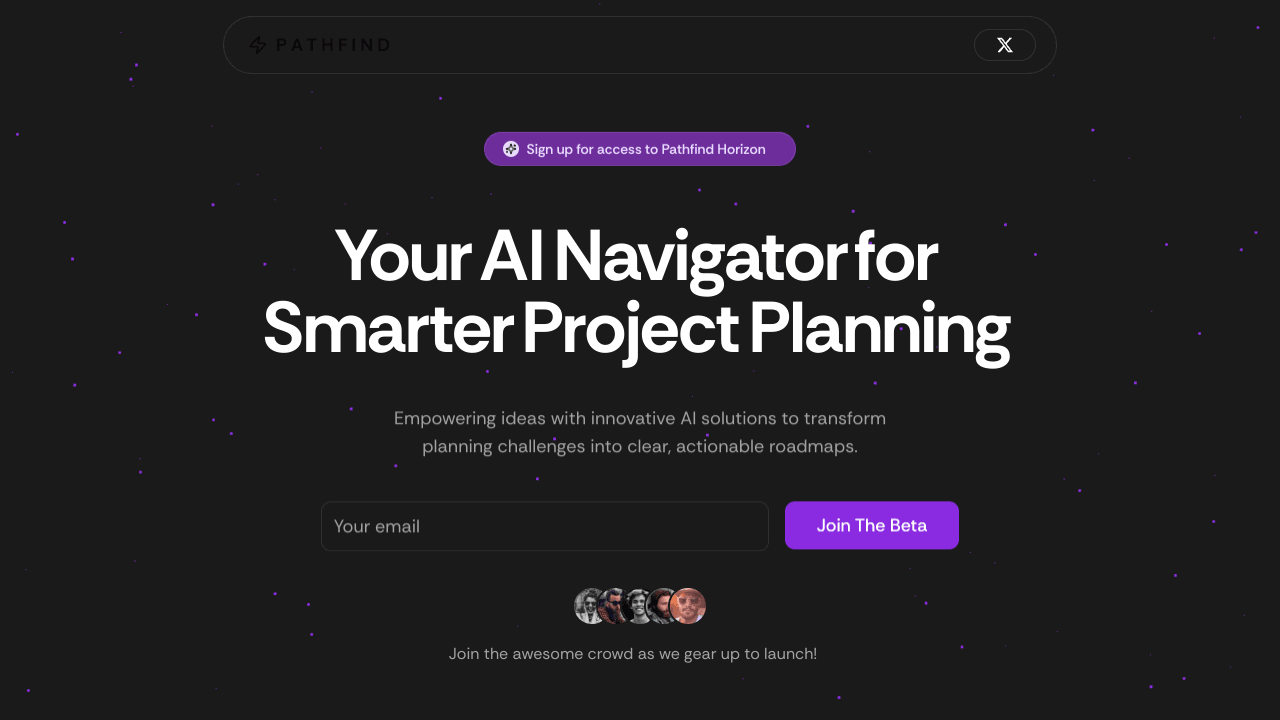The image size is (1280, 720).
Task: Click the bearded man avatar second from left
Action: pos(614,606)
